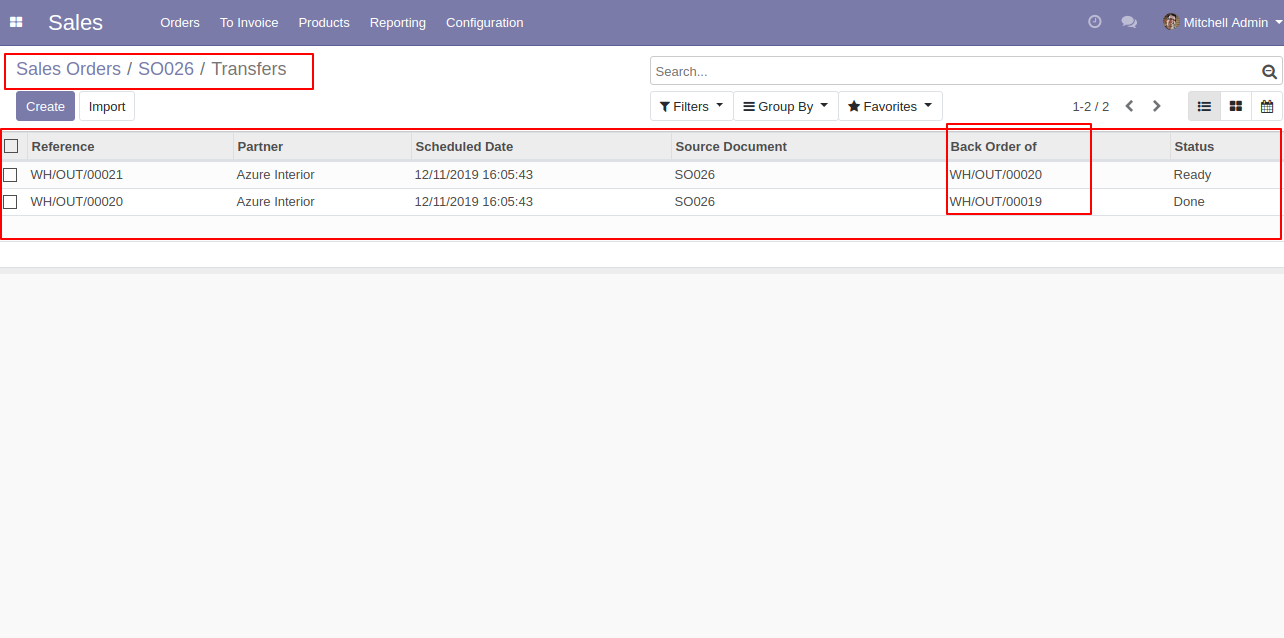
Task: Click scheduled date in Done row
Action: pyautogui.click(x=474, y=202)
